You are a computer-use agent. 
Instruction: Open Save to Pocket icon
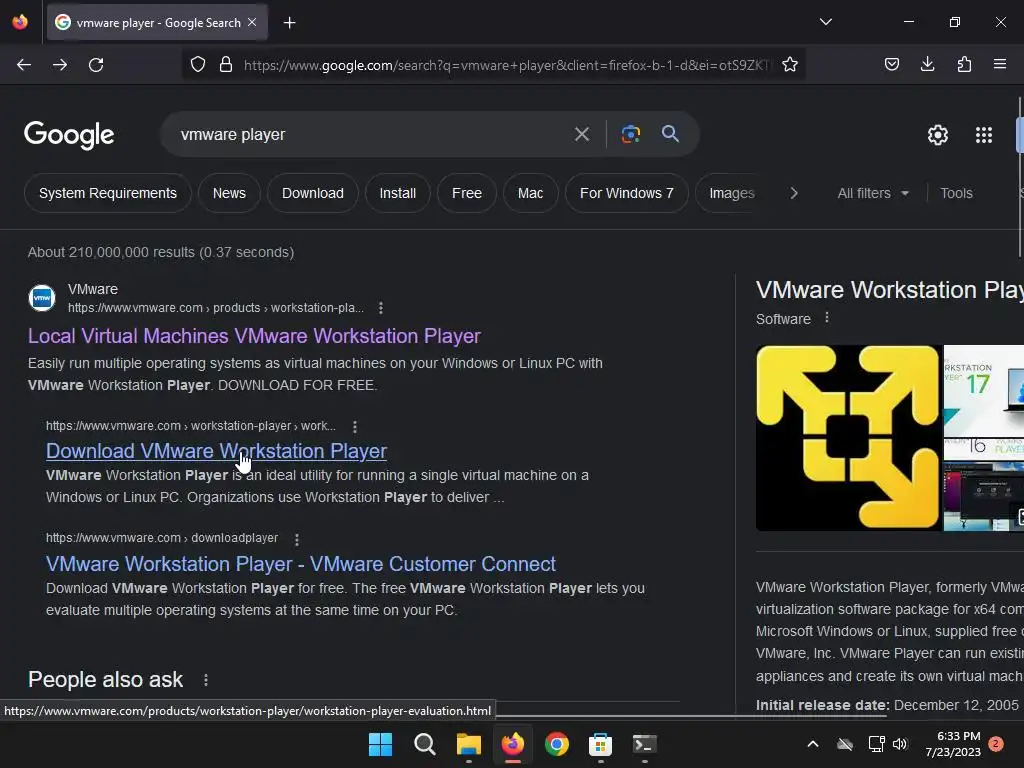[x=891, y=64]
